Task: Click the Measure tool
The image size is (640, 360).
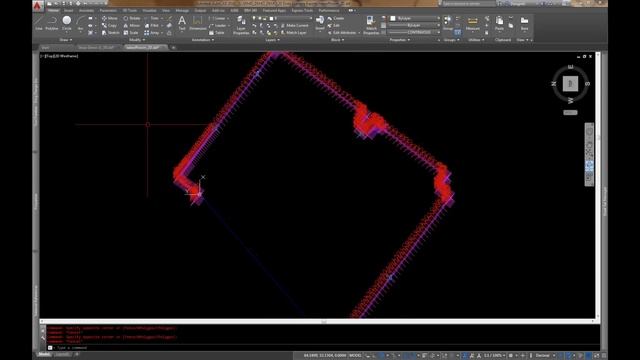Action: (473, 23)
